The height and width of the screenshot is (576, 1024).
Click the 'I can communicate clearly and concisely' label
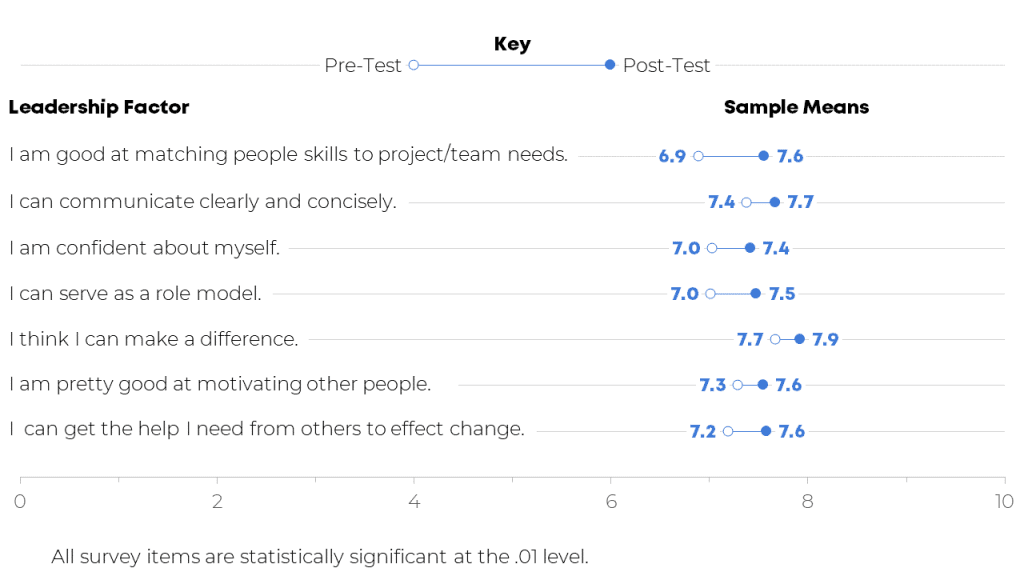click(203, 202)
